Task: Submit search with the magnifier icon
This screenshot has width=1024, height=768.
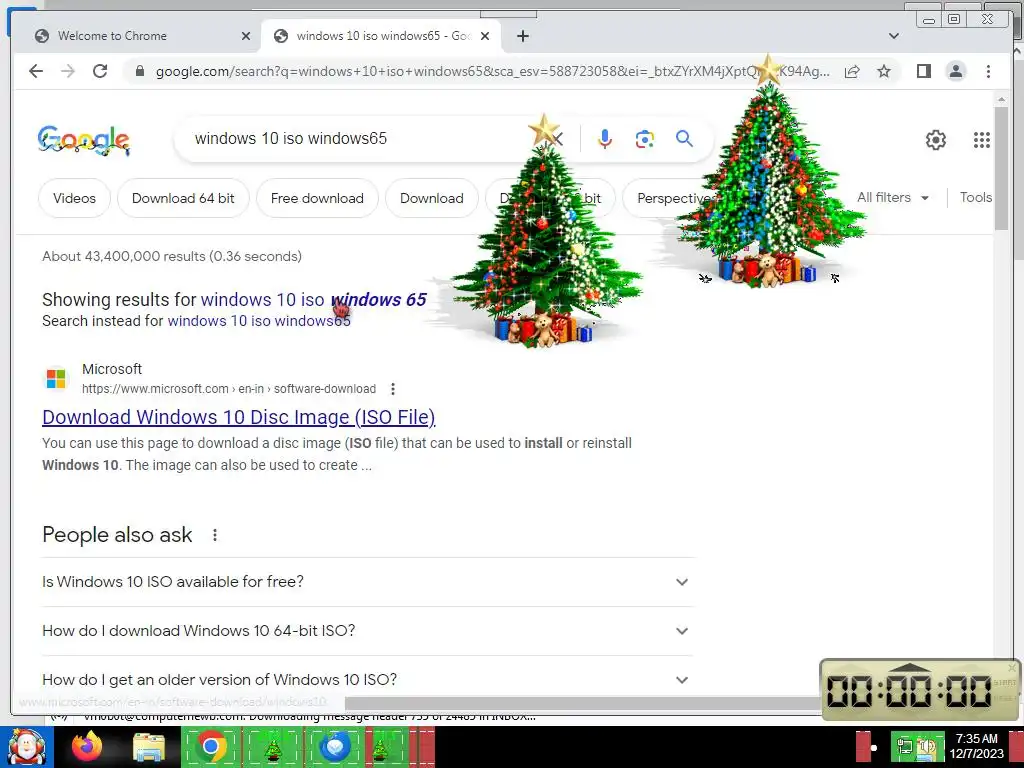Action: tap(684, 138)
